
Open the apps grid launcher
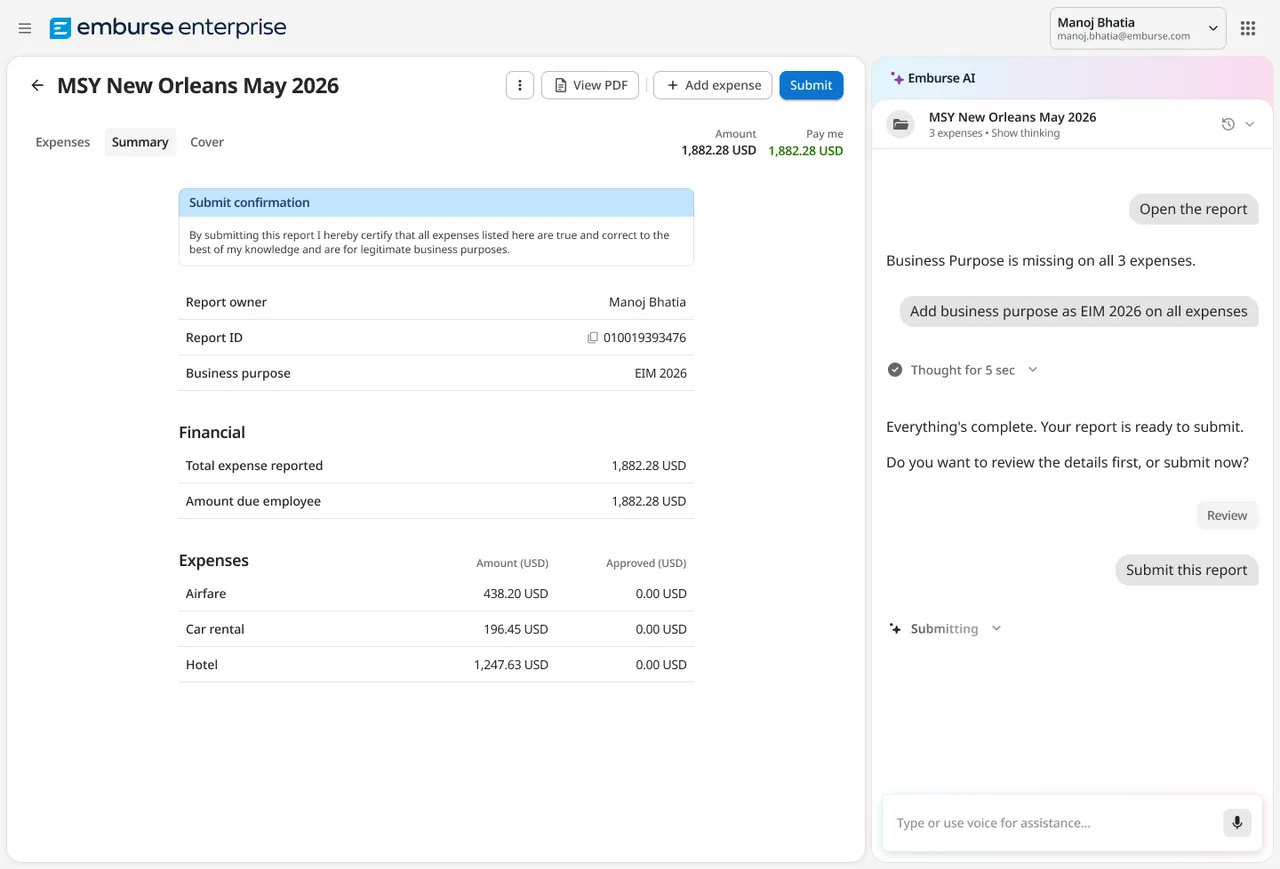1248,28
